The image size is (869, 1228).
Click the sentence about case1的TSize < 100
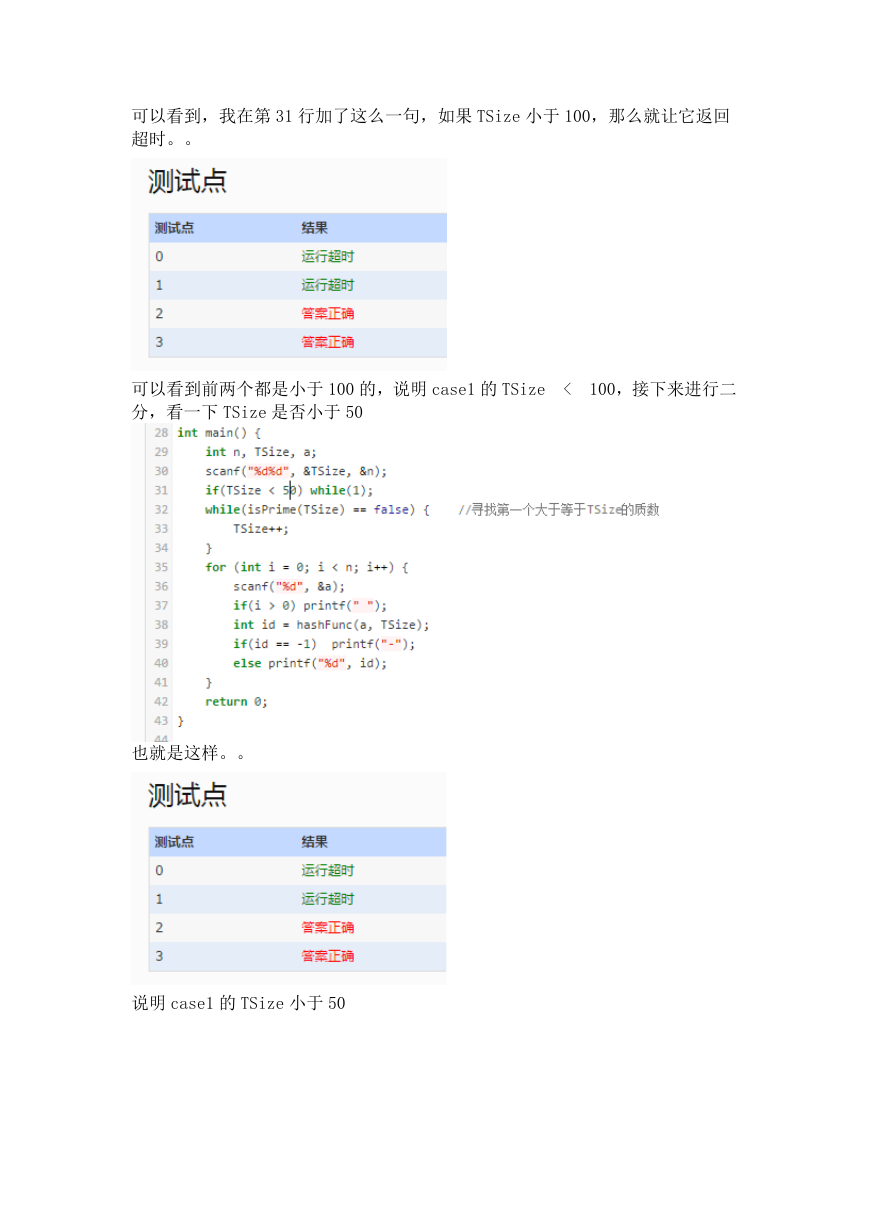435,400
